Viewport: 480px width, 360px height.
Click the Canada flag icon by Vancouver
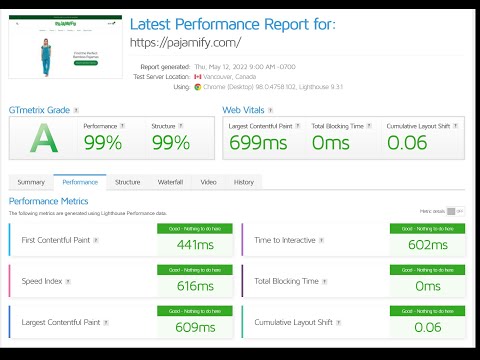coord(198,77)
